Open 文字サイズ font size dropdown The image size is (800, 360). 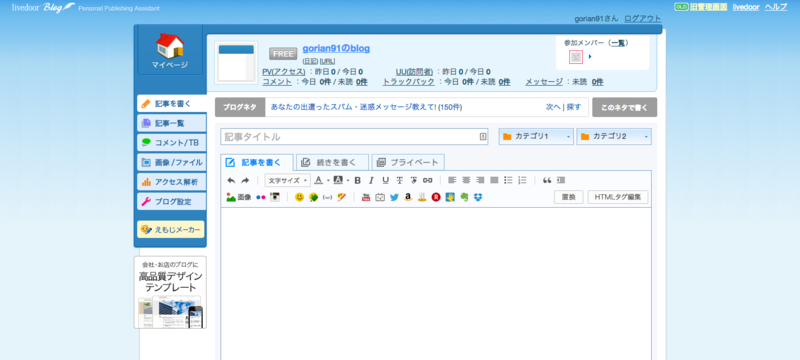[x=287, y=181]
